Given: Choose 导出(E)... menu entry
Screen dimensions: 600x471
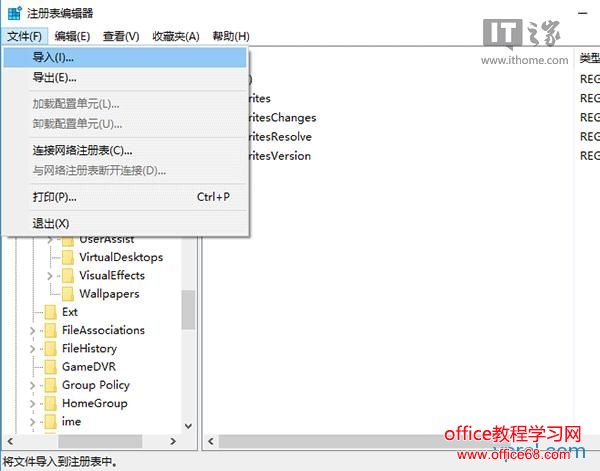Looking at the screenshot, I should coord(125,78).
